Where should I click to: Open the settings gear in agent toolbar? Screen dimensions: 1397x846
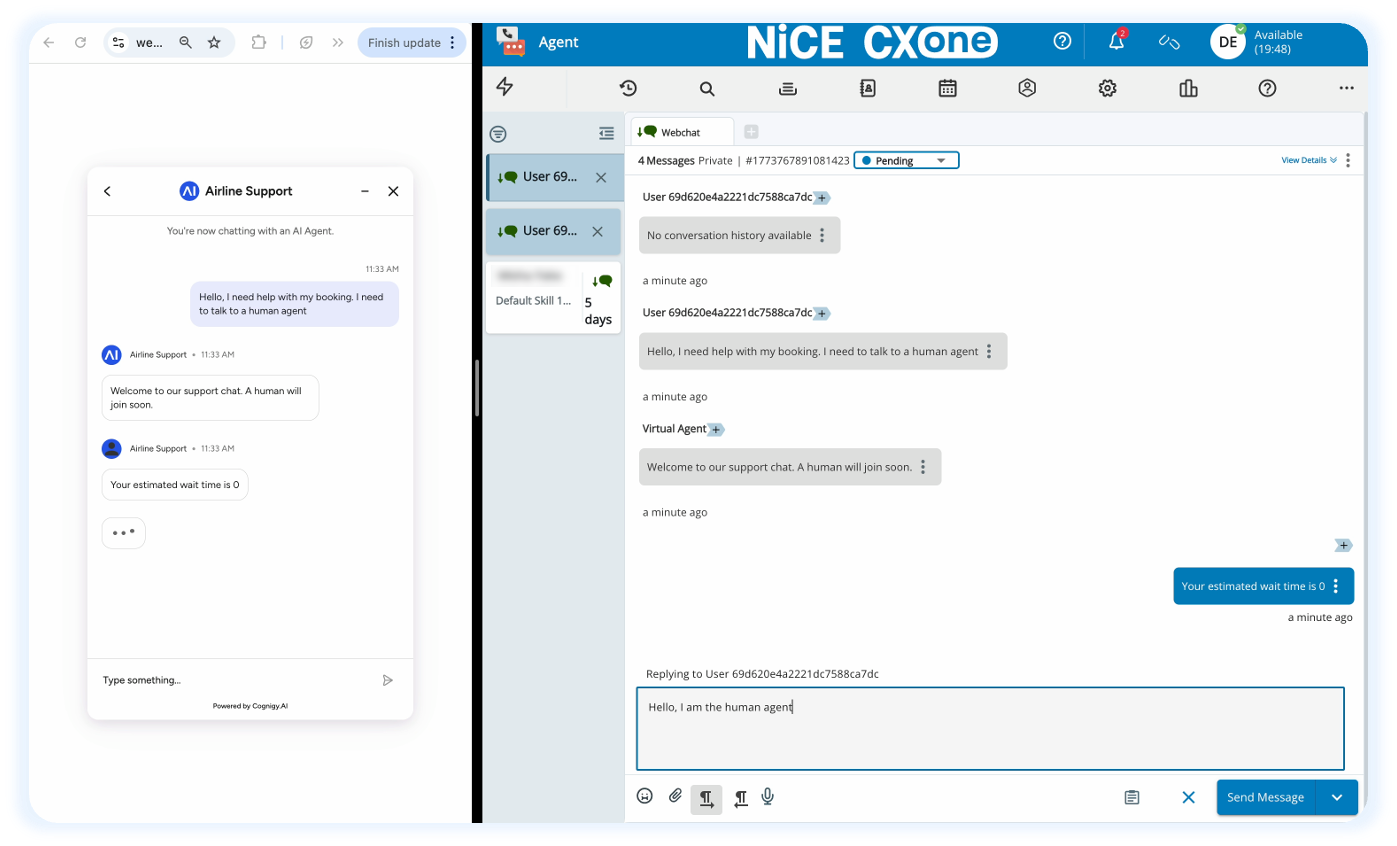pos(1107,88)
